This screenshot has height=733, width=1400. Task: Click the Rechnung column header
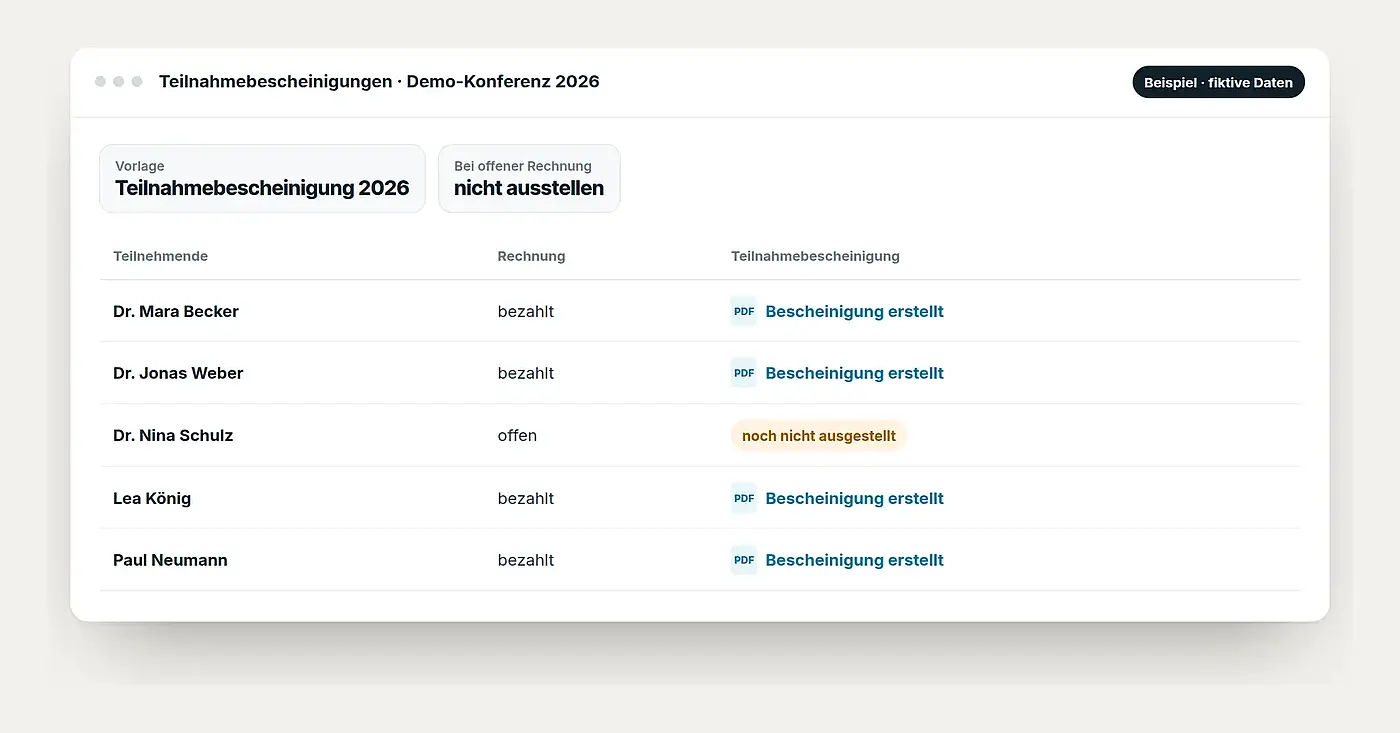click(x=531, y=256)
